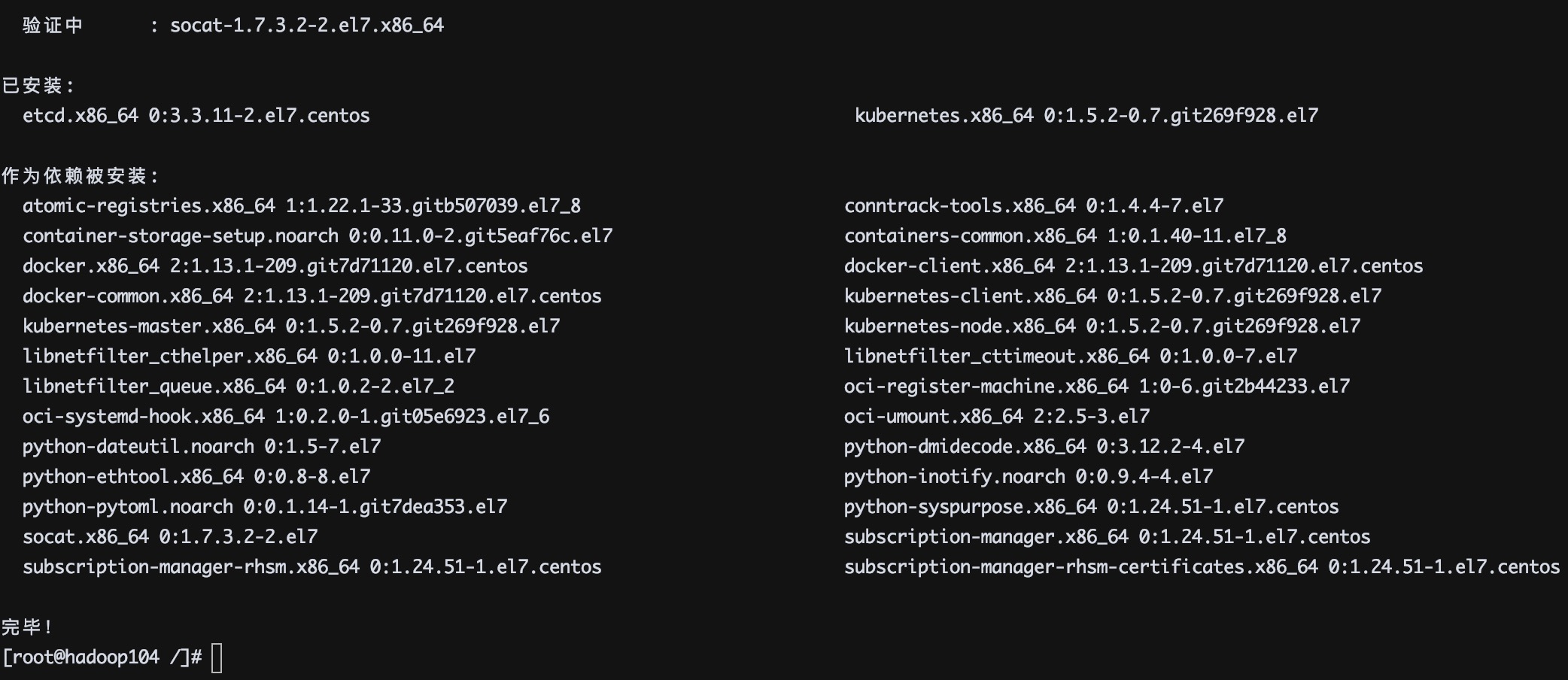This screenshot has height=680, width=1568.
Task: Click the conntrack-tools.x86_64 dependency entry
Action: 1033,206
